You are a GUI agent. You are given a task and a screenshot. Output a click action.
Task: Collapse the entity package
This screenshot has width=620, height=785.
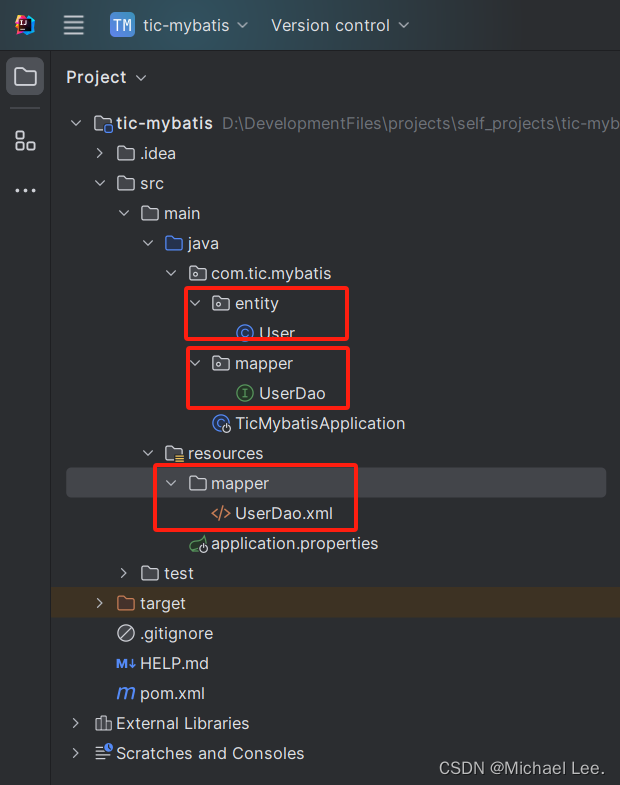pos(196,303)
